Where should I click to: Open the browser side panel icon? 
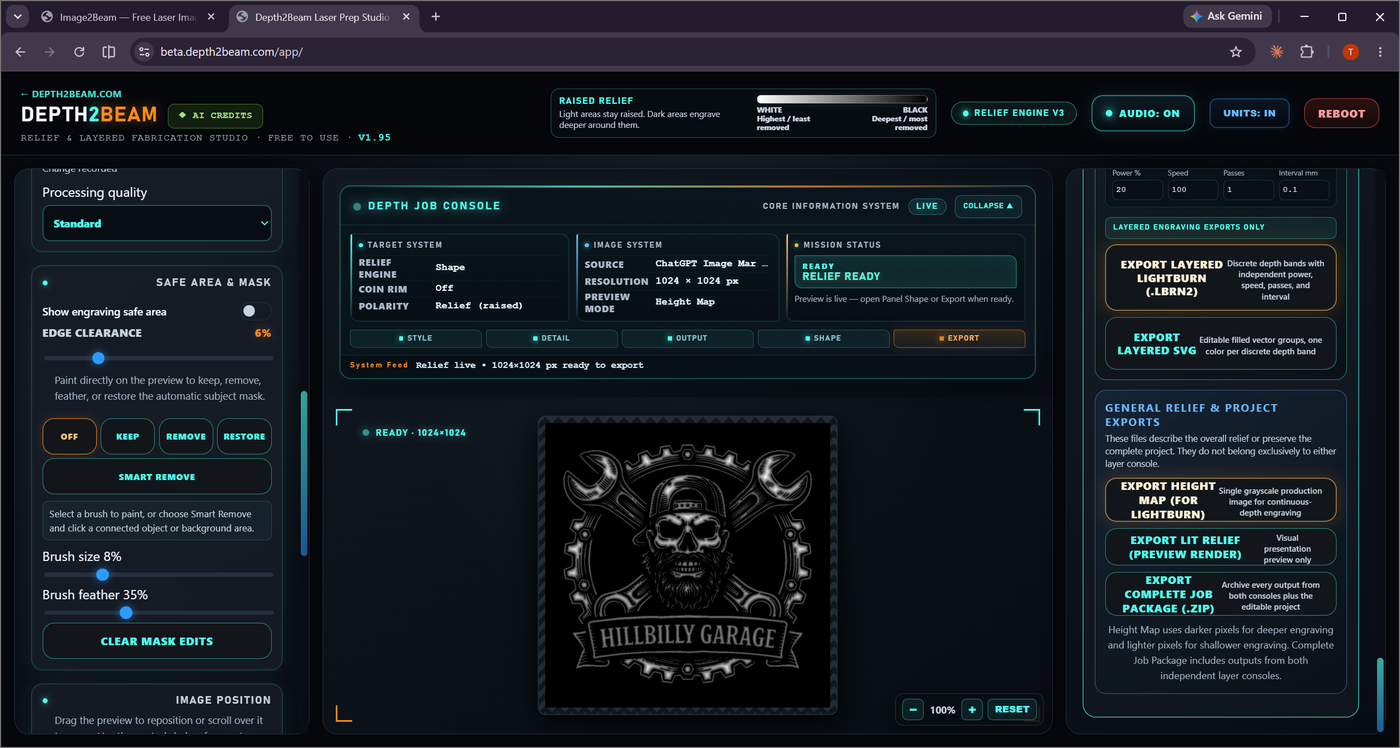(109, 52)
